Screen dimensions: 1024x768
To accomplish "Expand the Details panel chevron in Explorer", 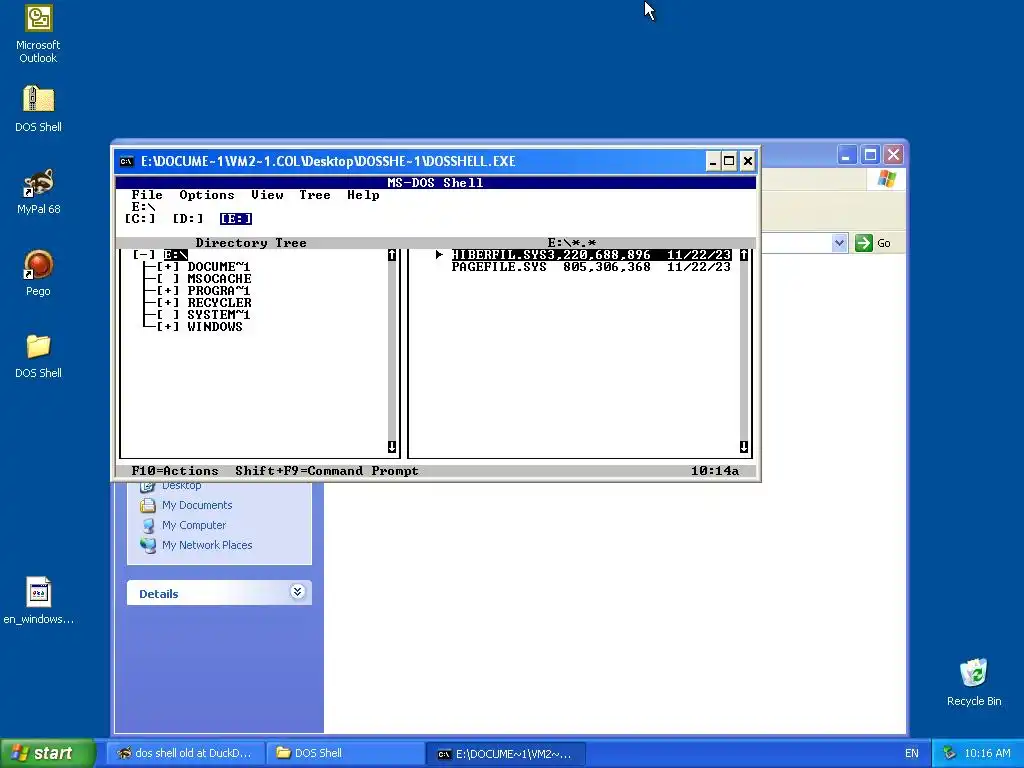I will (x=297, y=592).
